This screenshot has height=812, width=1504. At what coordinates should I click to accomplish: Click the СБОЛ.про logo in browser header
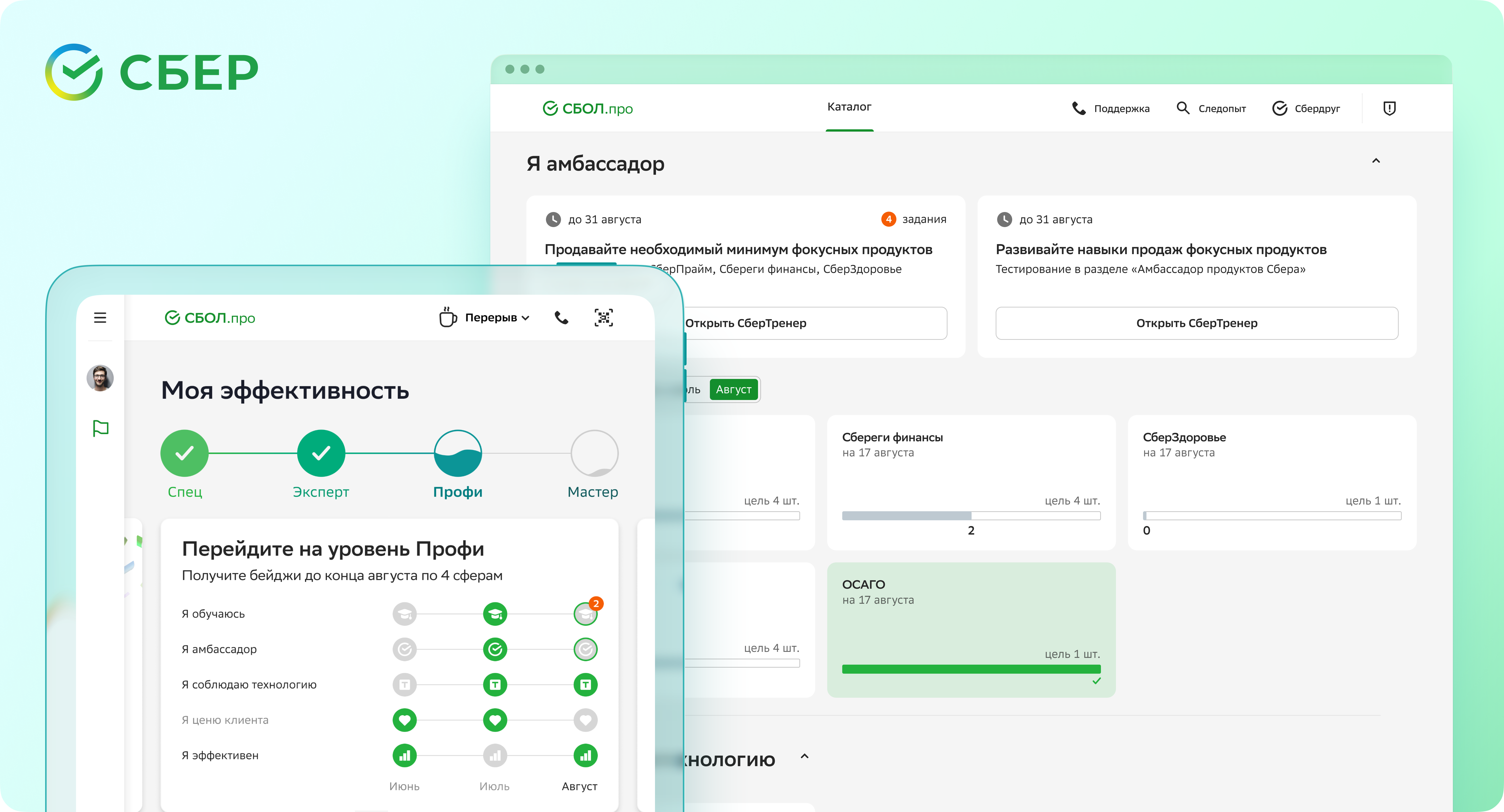click(x=587, y=109)
